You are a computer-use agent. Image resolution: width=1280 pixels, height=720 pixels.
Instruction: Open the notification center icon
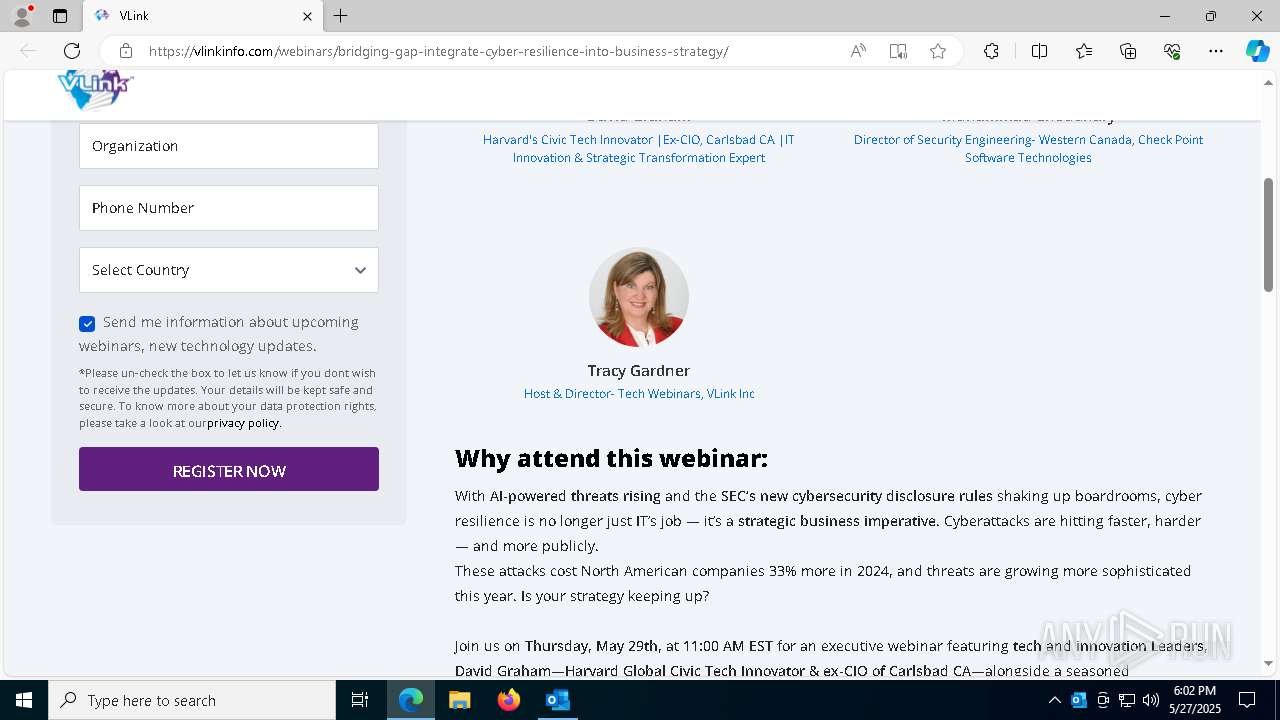coord(1247,700)
